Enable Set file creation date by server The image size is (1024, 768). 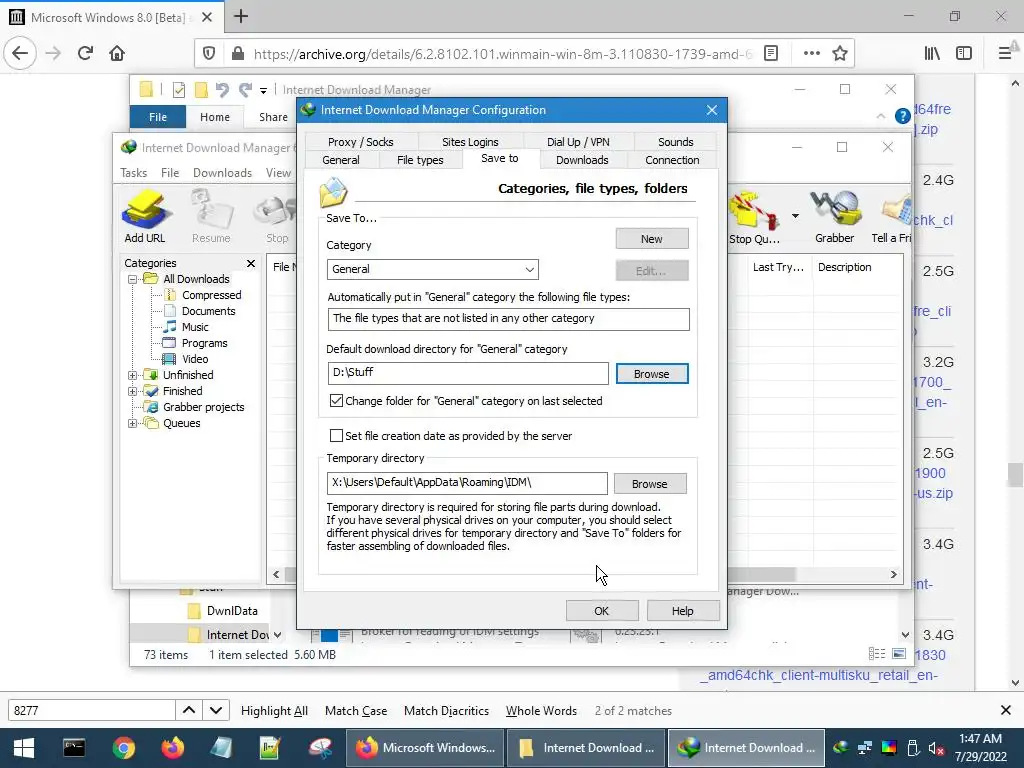click(336, 436)
